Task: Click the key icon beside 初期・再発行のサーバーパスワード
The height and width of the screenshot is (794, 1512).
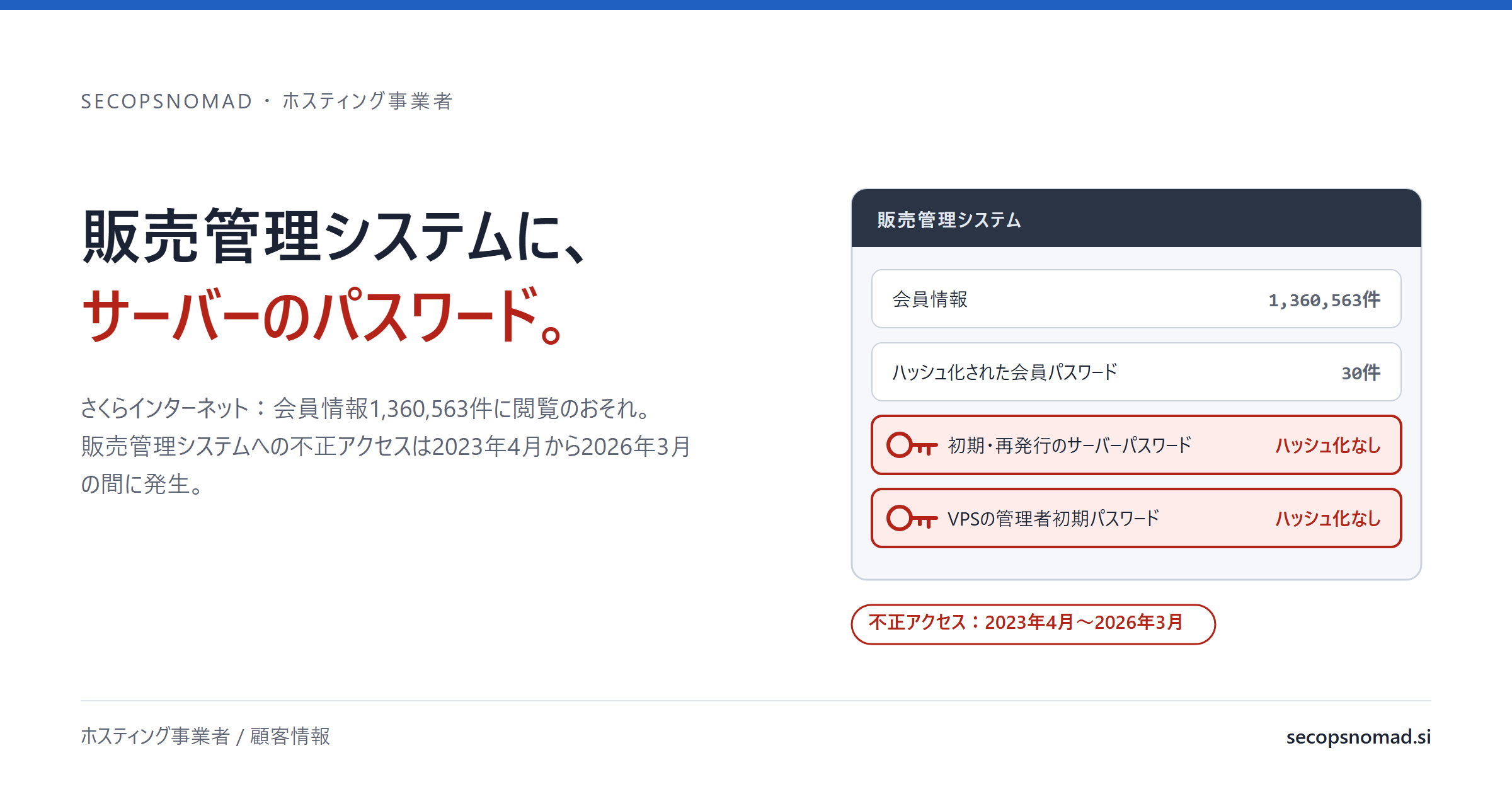Action: pyautogui.click(x=912, y=445)
